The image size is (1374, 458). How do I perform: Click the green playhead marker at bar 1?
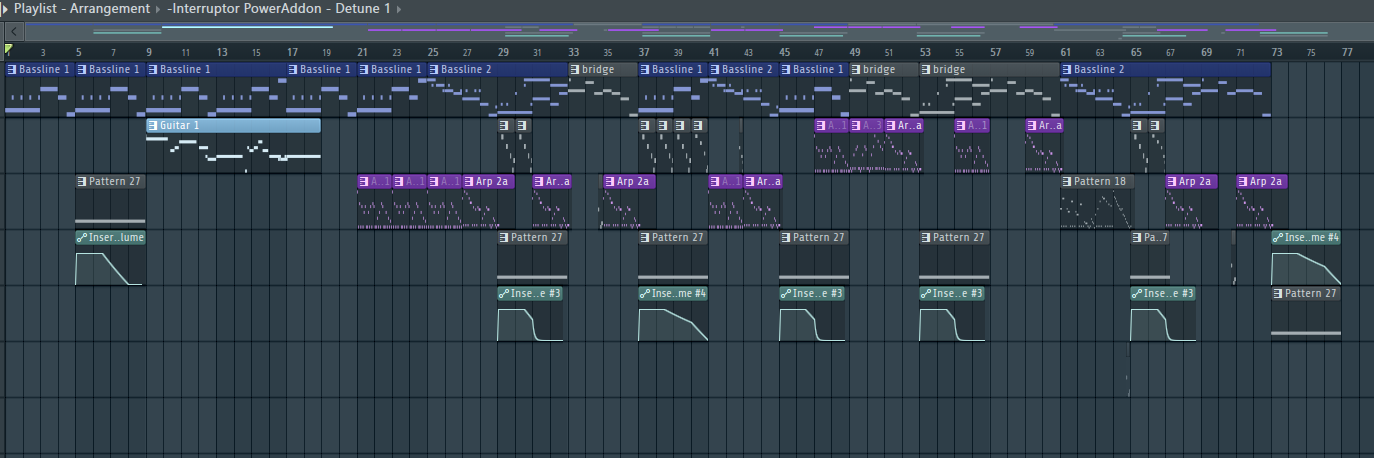point(8,48)
